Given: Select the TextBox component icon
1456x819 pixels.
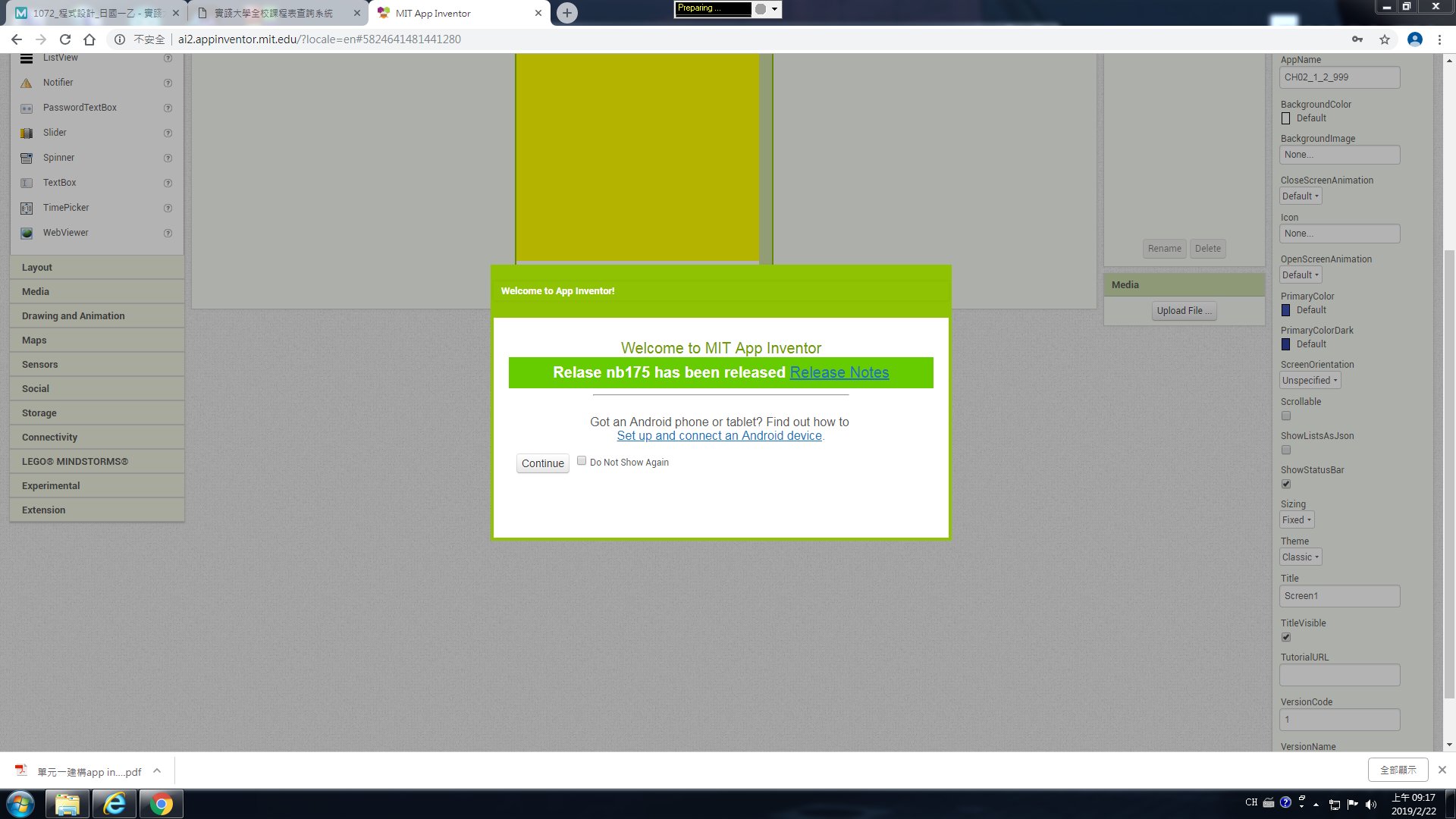Looking at the screenshot, I should 27,184.
